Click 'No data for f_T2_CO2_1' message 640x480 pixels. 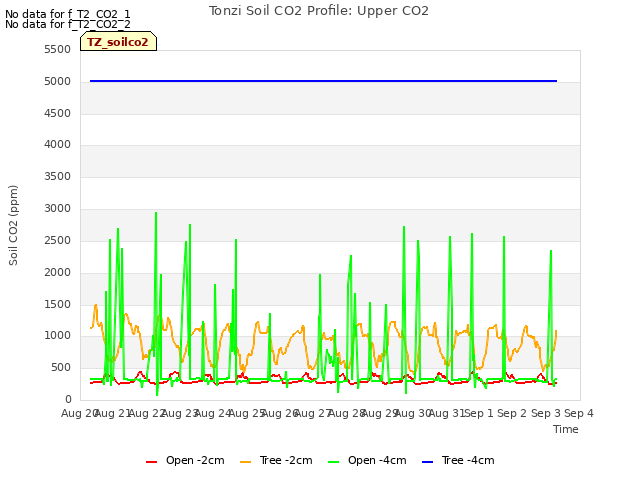[68, 14]
